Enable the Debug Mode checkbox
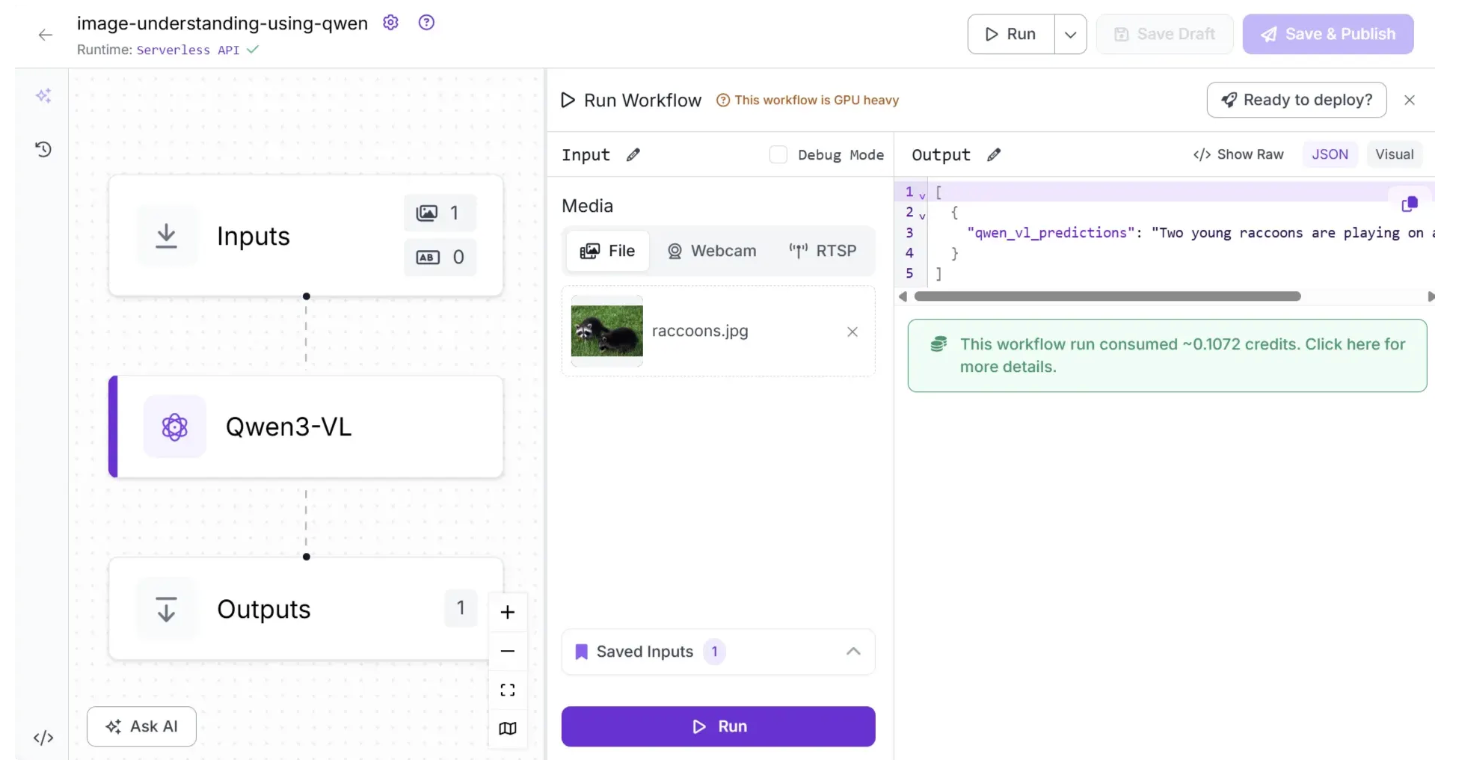Image resolution: width=1470 pixels, height=776 pixels. coord(778,155)
